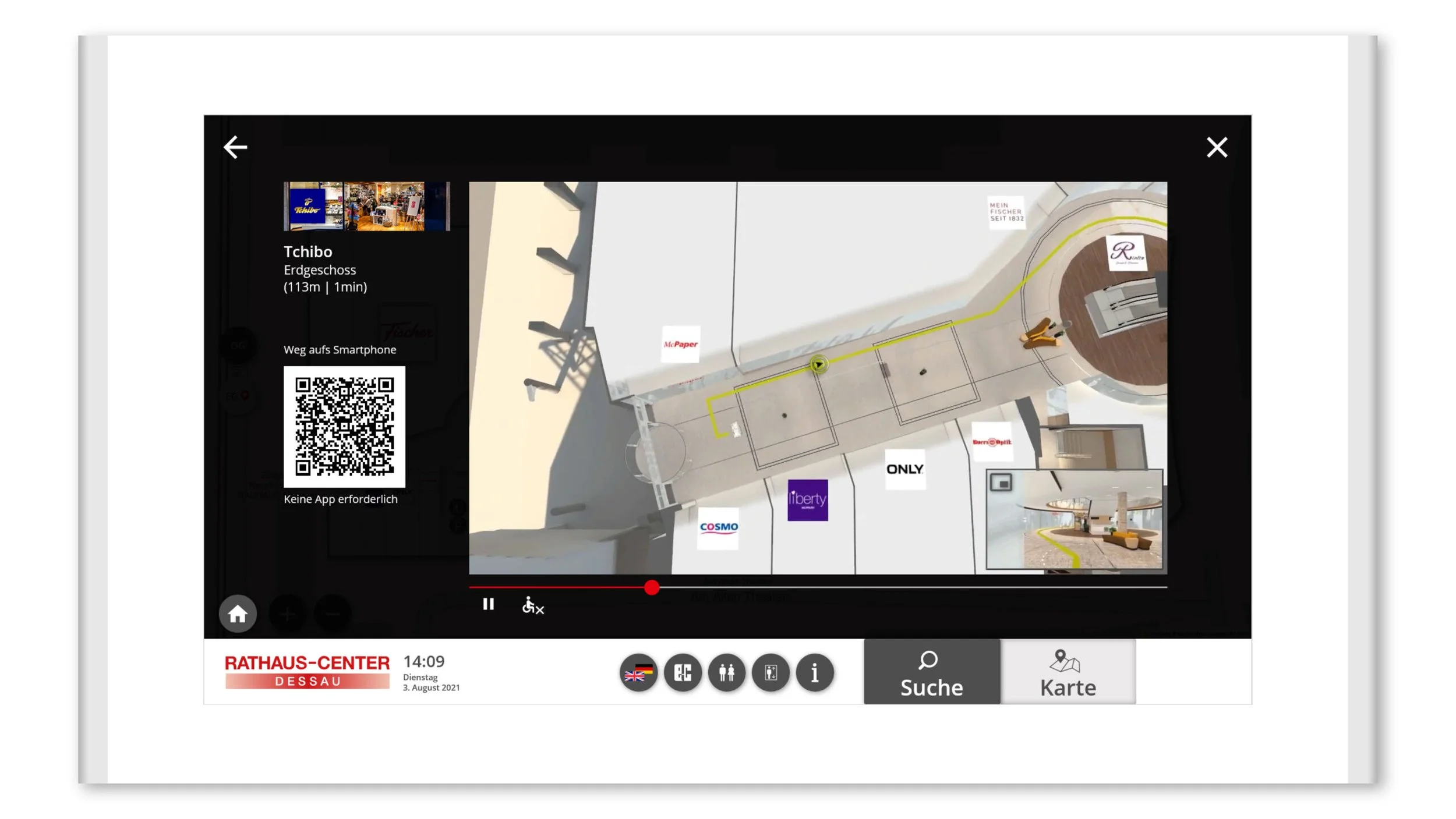Open the information 'i' button
This screenshot has width=1456, height=819.
pyautogui.click(x=814, y=673)
